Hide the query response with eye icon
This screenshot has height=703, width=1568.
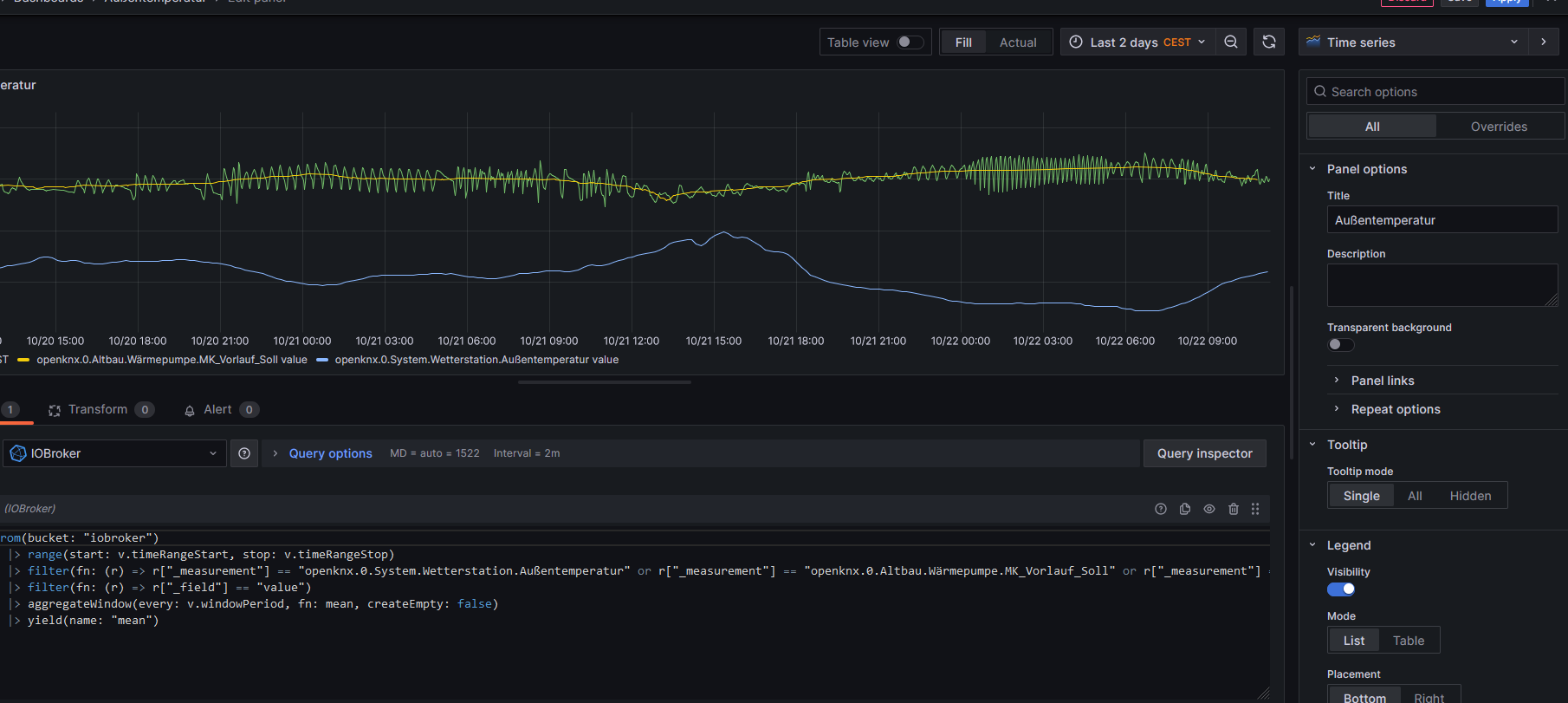(x=1209, y=509)
